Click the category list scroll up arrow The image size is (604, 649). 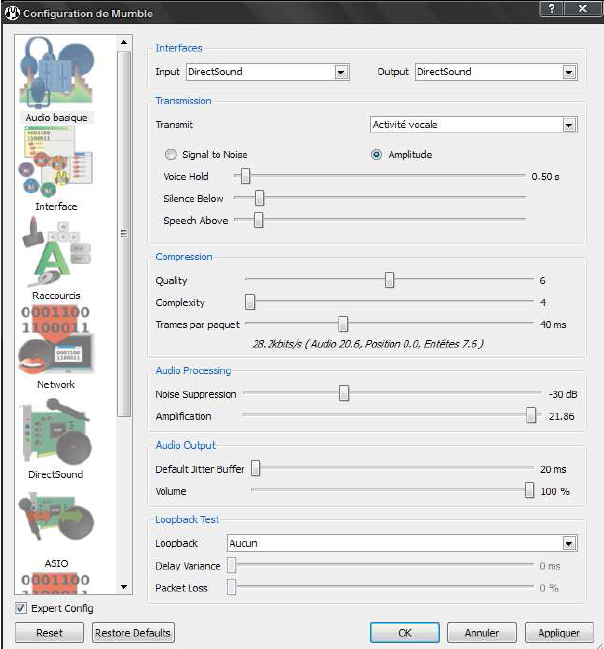point(124,42)
